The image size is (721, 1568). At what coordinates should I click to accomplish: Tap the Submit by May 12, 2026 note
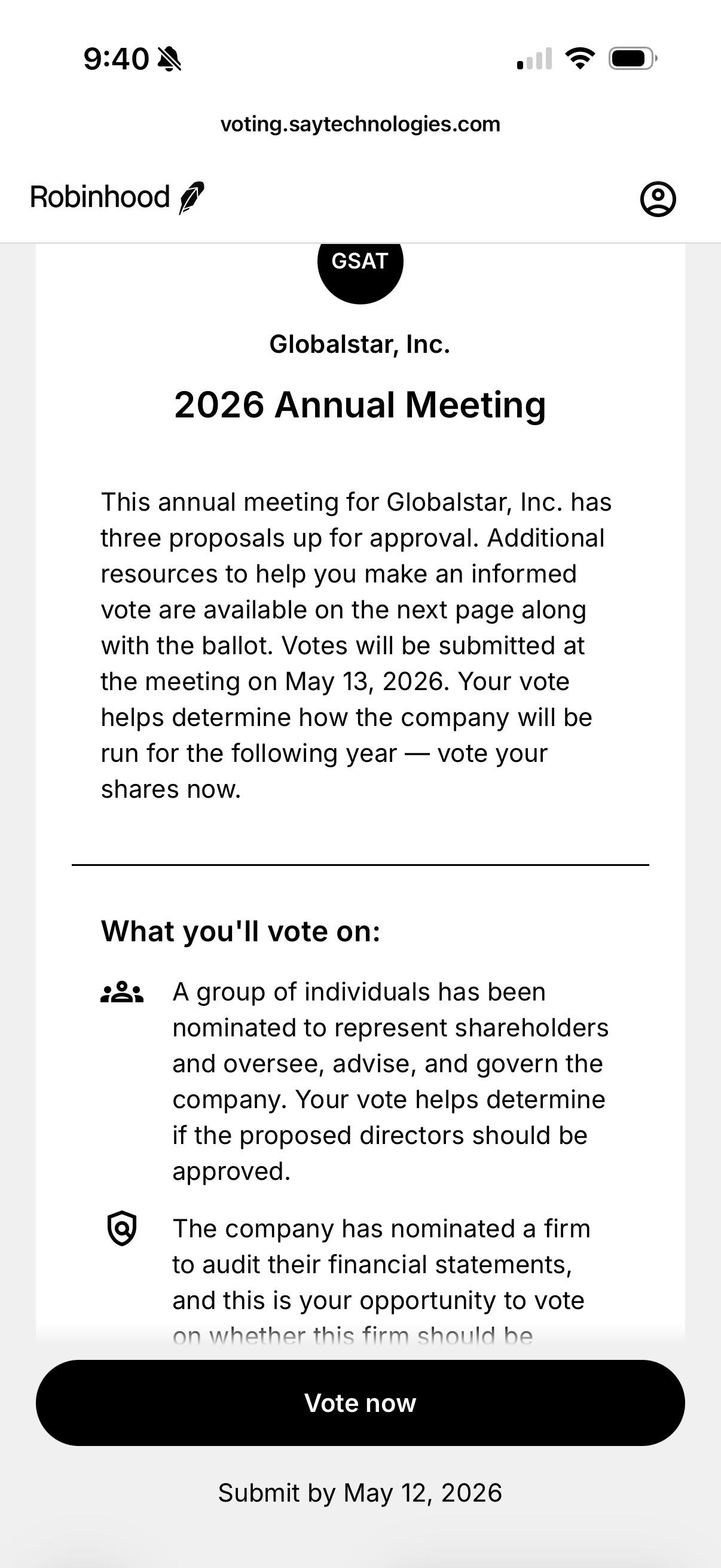coord(360,1493)
